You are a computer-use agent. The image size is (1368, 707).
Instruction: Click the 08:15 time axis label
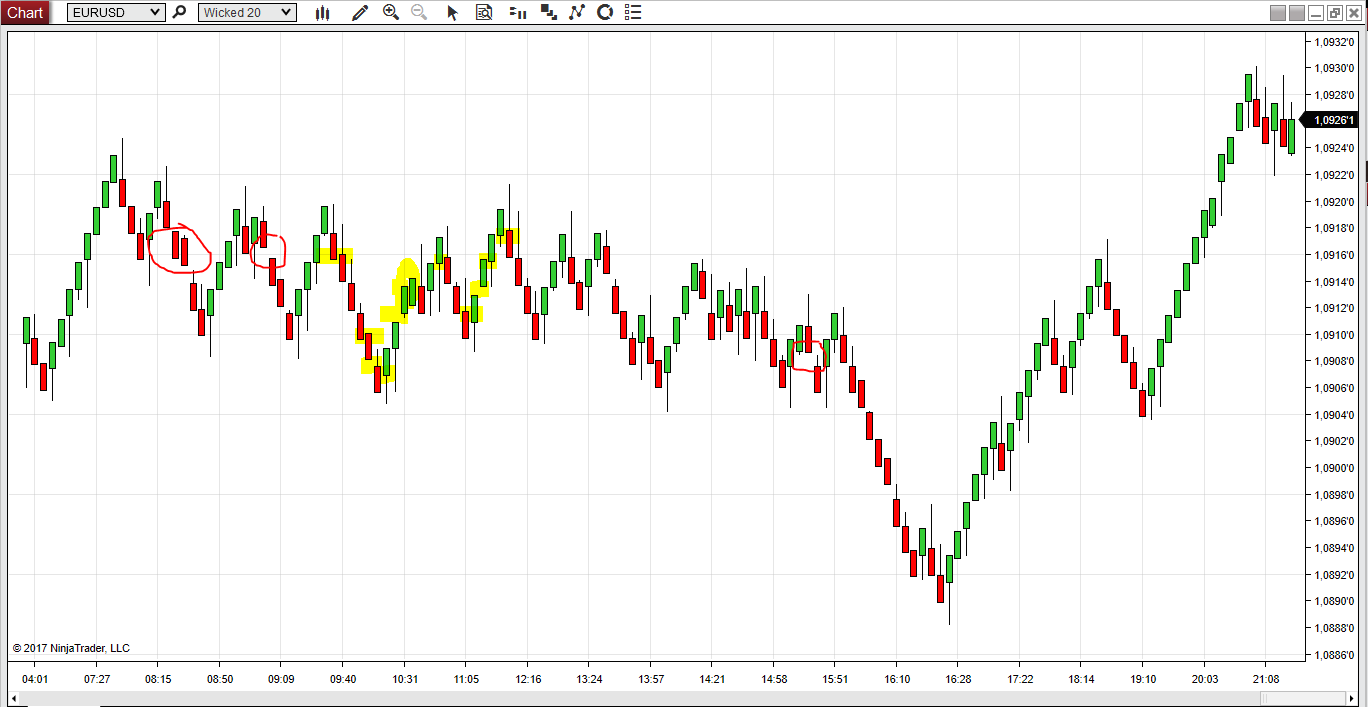pyautogui.click(x=158, y=679)
